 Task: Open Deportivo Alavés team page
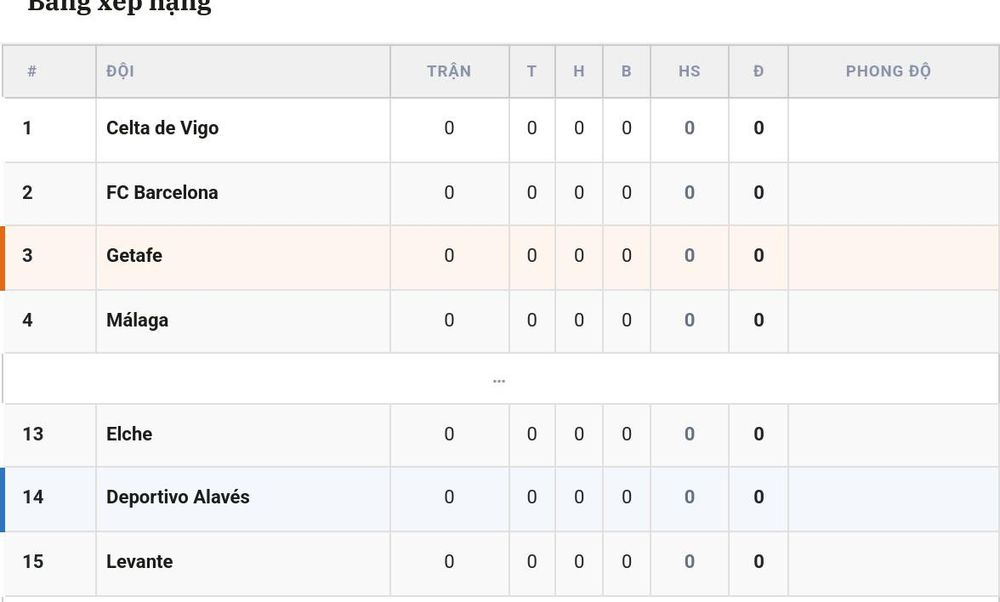point(178,497)
